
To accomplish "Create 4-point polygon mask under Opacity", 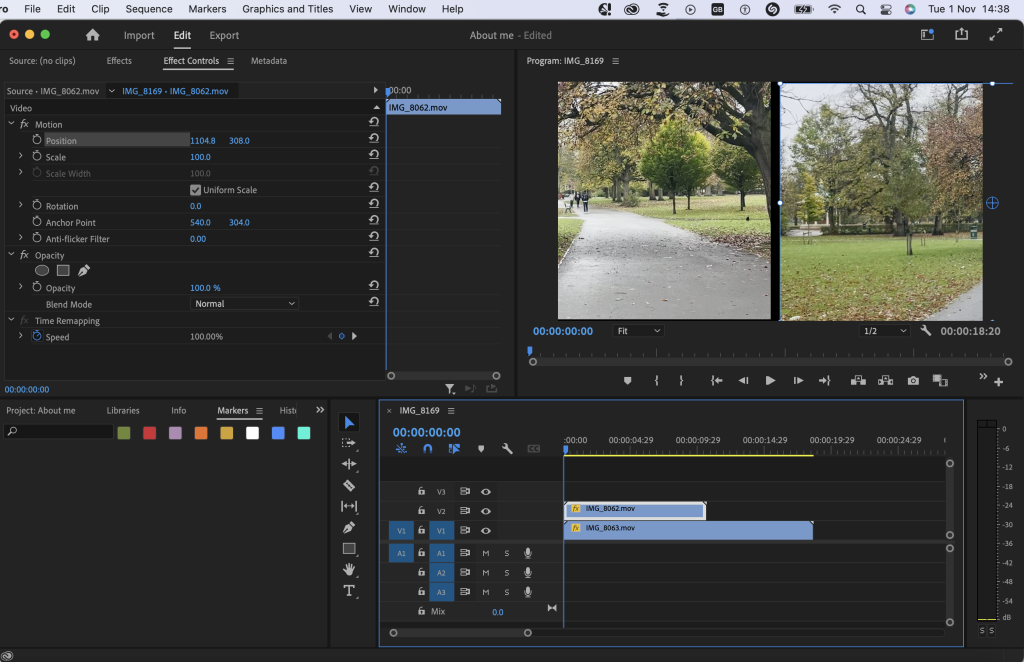I will point(63,270).
